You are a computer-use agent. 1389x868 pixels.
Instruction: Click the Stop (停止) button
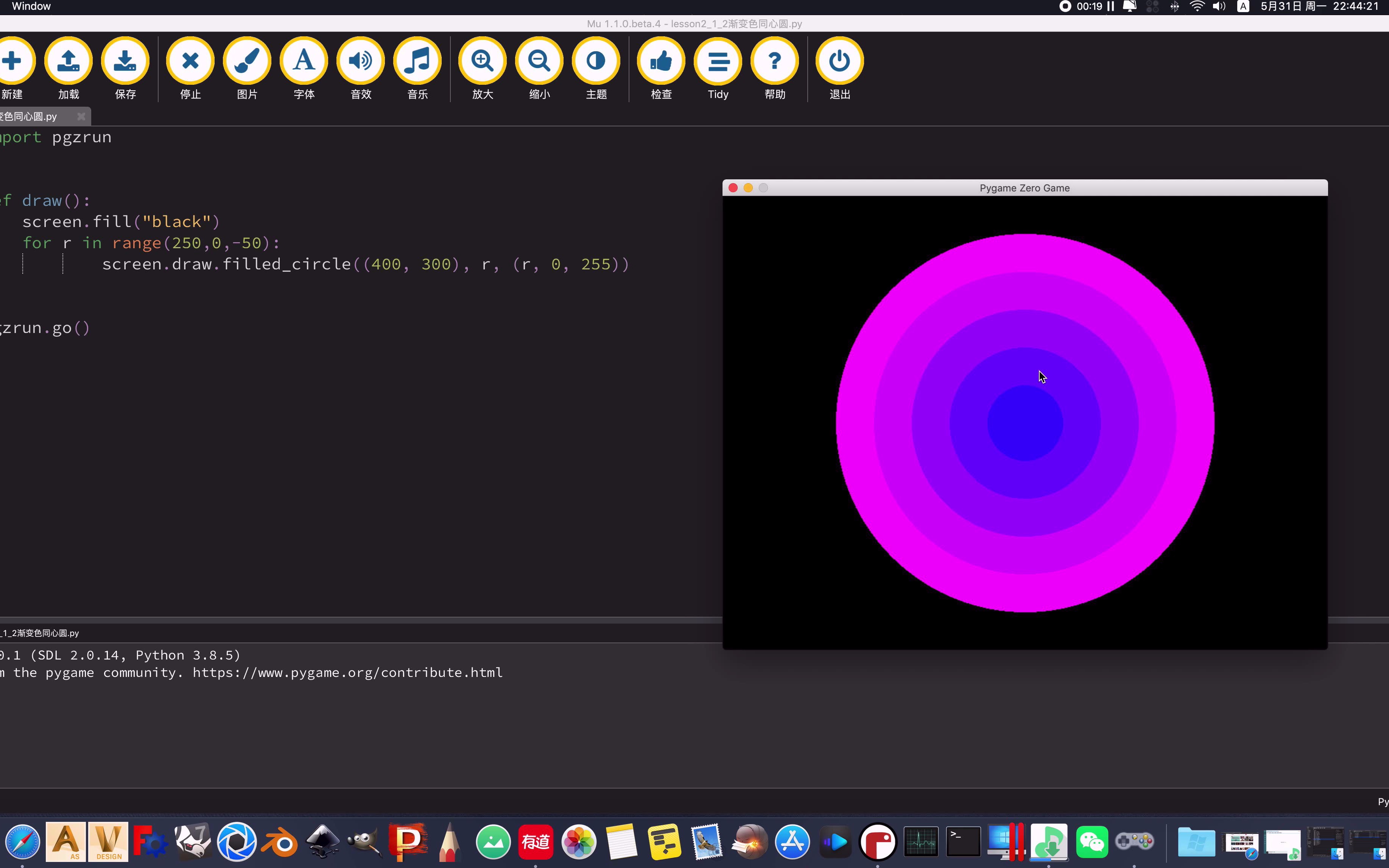[x=190, y=61]
